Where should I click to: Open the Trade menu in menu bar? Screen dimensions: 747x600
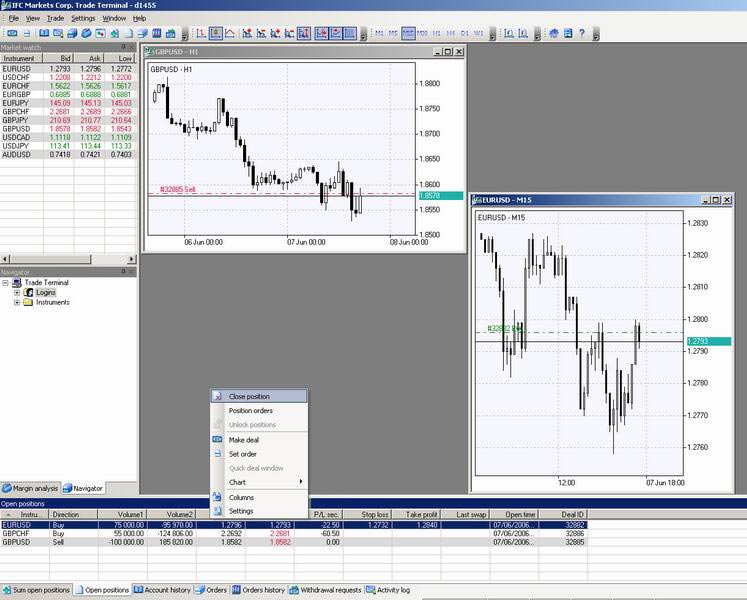(x=55, y=18)
